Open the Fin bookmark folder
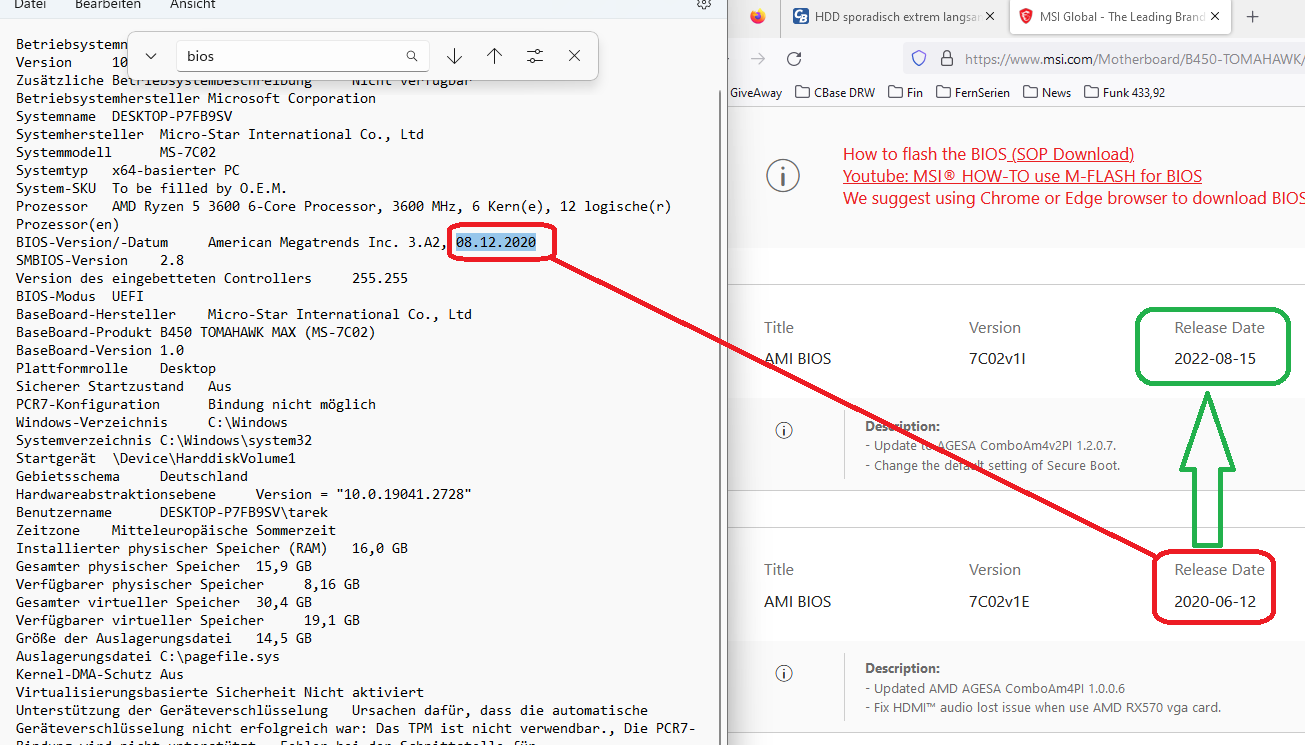This screenshot has width=1305, height=745. (904, 93)
